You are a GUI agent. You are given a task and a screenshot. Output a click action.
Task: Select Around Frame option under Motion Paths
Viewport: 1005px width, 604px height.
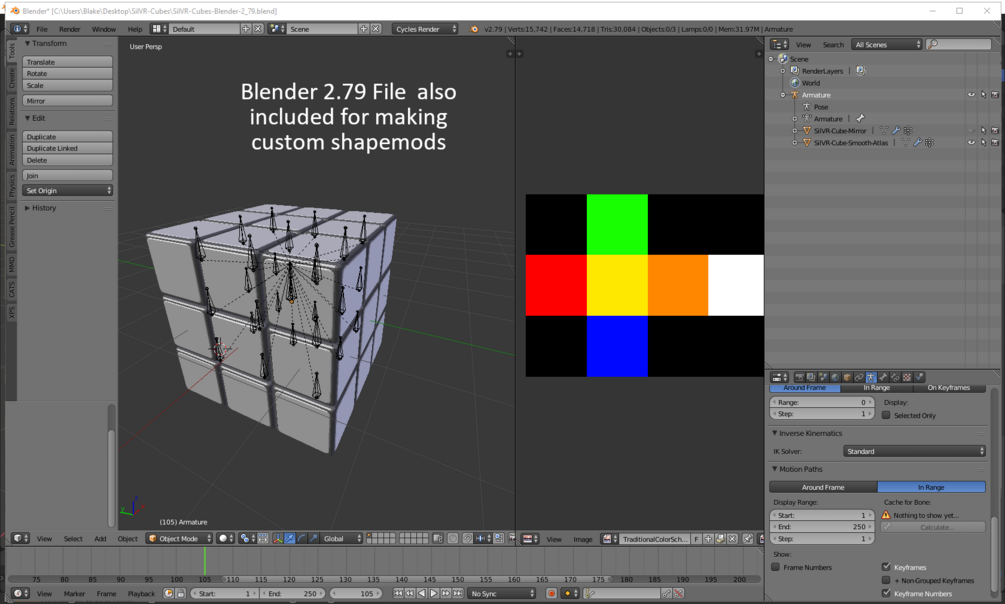[x=823, y=487]
